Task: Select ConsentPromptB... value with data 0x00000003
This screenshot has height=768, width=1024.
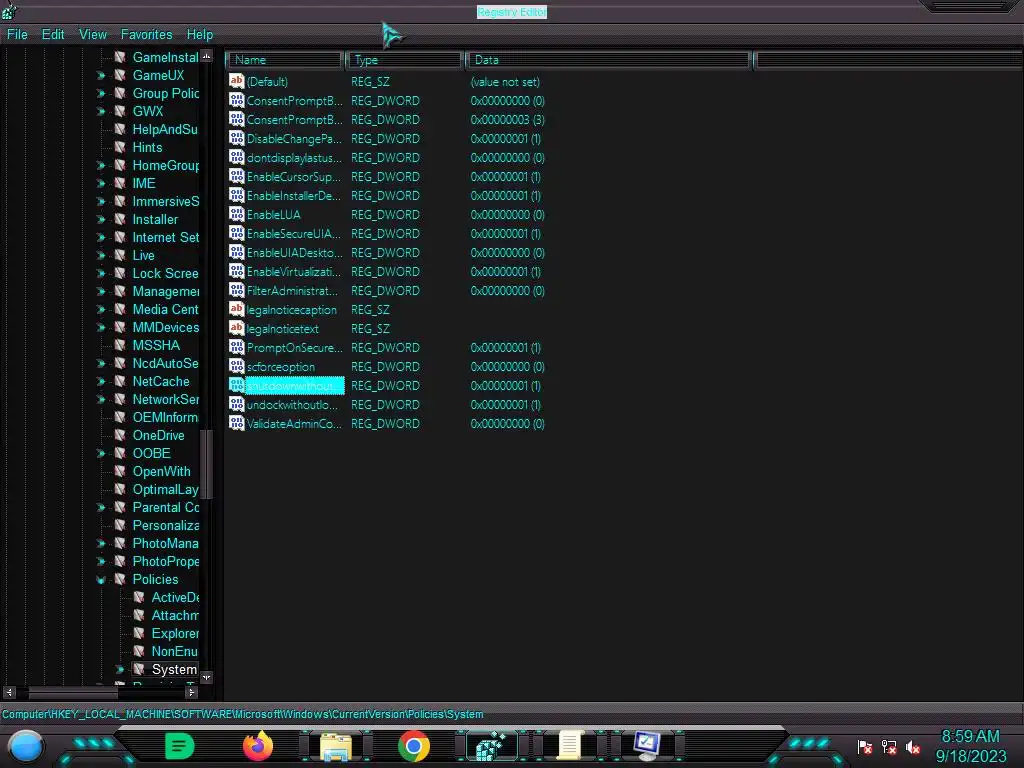Action: click(294, 120)
